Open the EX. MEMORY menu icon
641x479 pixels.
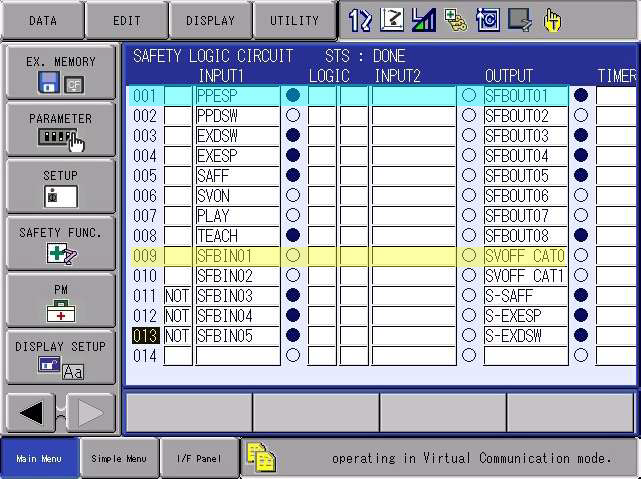tap(61, 73)
